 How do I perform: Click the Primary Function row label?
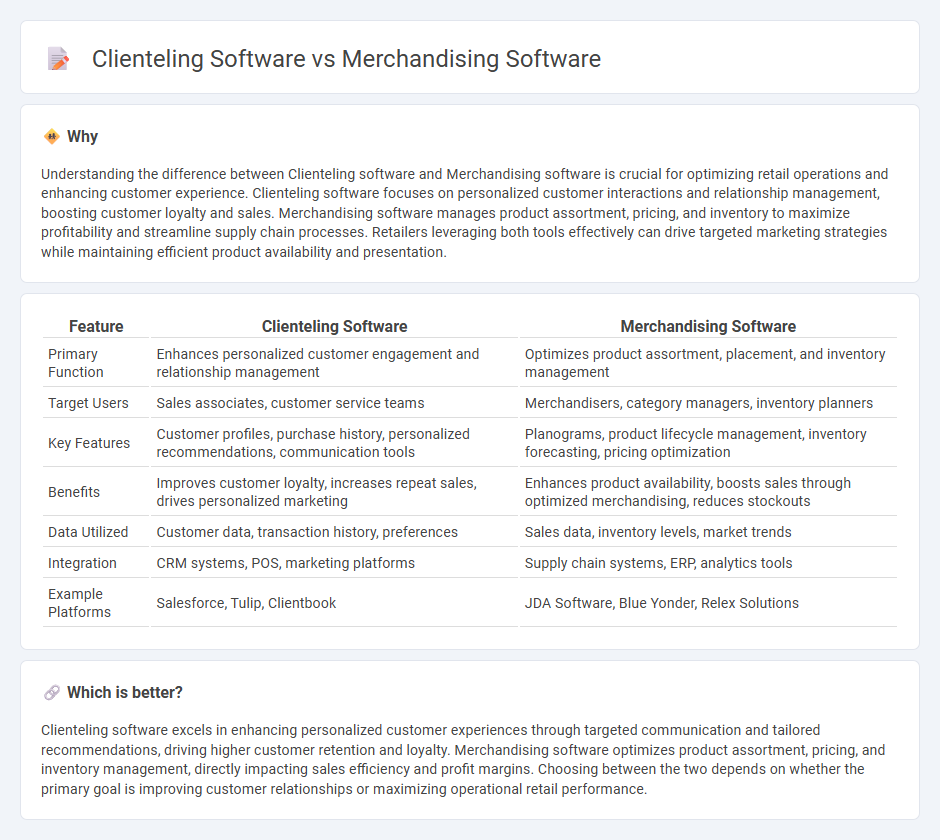(76, 363)
